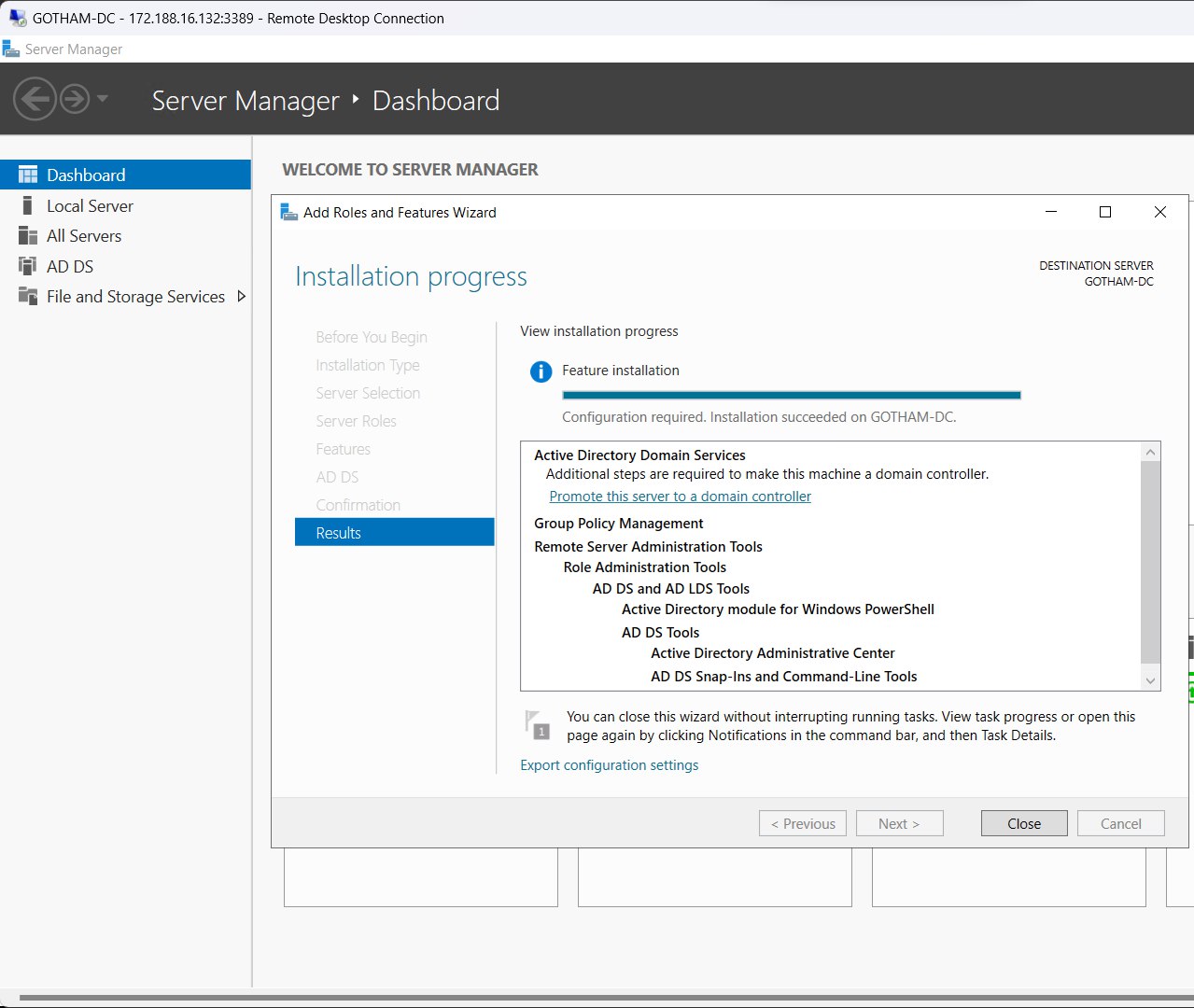
Task: Open the navigation history dropdown
Action: click(x=103, y=98)
